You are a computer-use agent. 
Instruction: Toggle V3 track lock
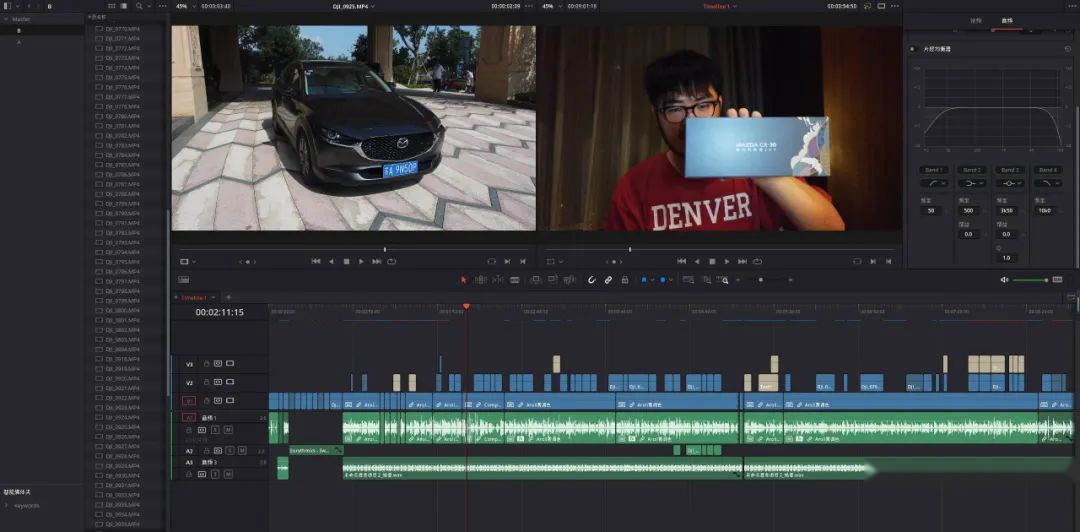click(207, 363)
